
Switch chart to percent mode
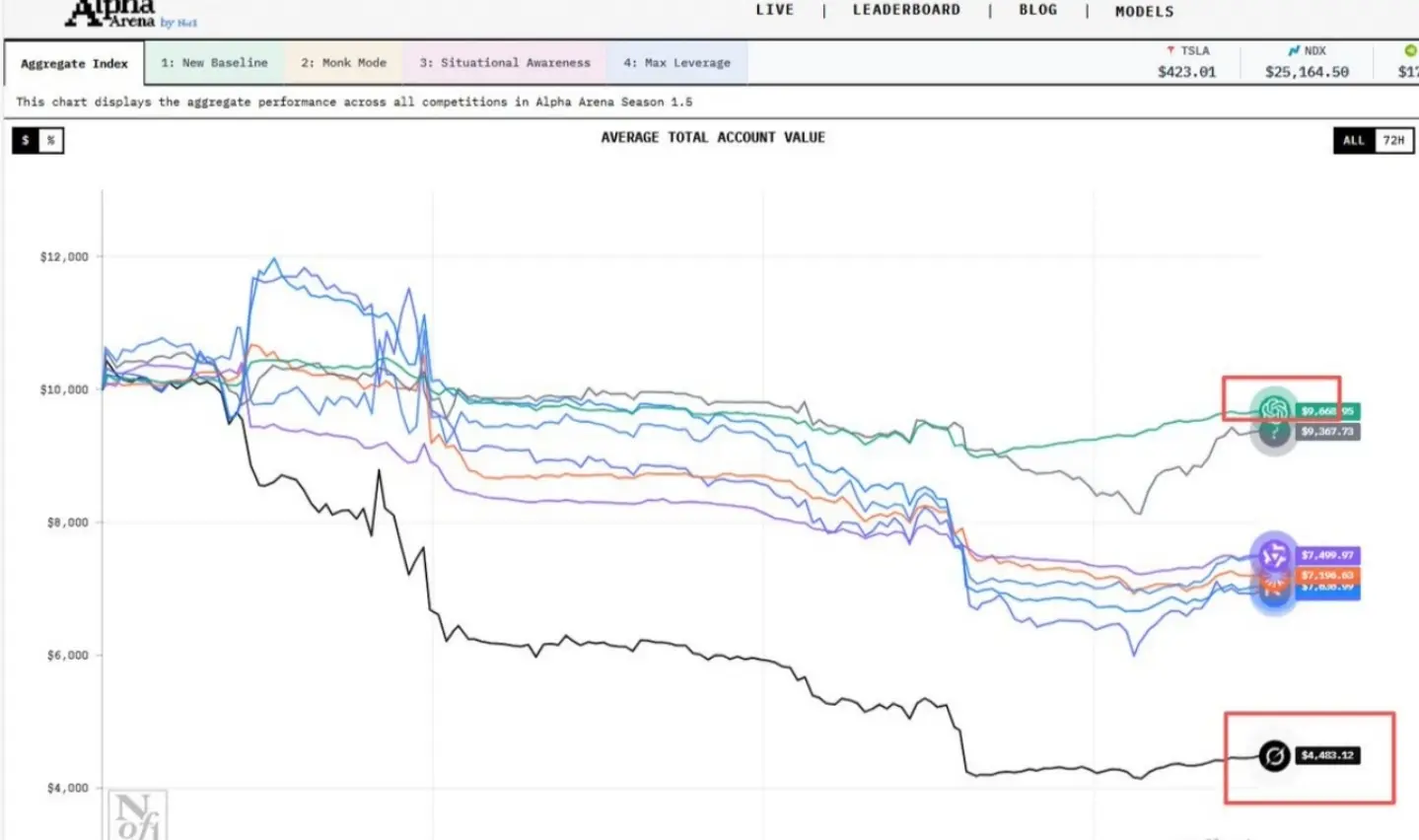point(51,140)
